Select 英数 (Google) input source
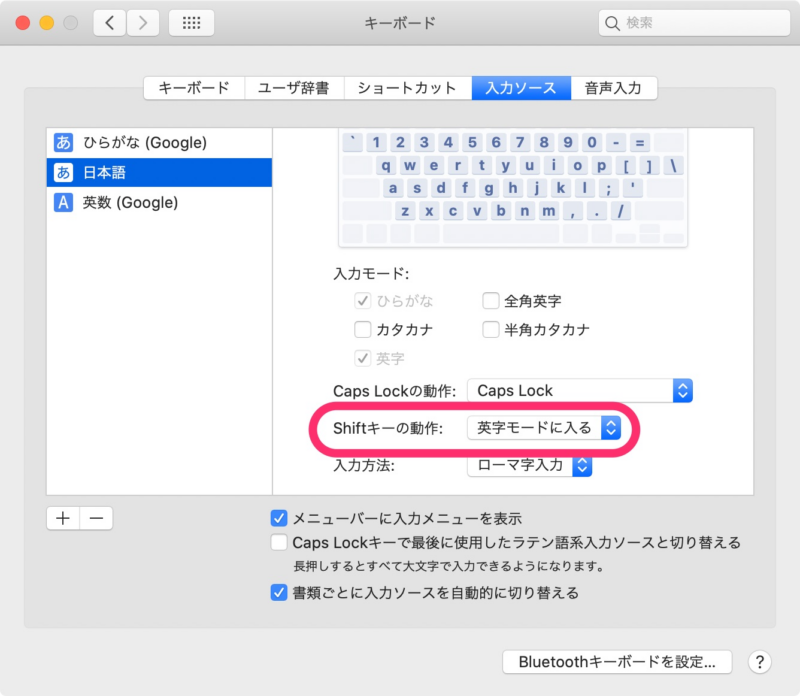Screen dimensions: 800x696 [159, 203]
